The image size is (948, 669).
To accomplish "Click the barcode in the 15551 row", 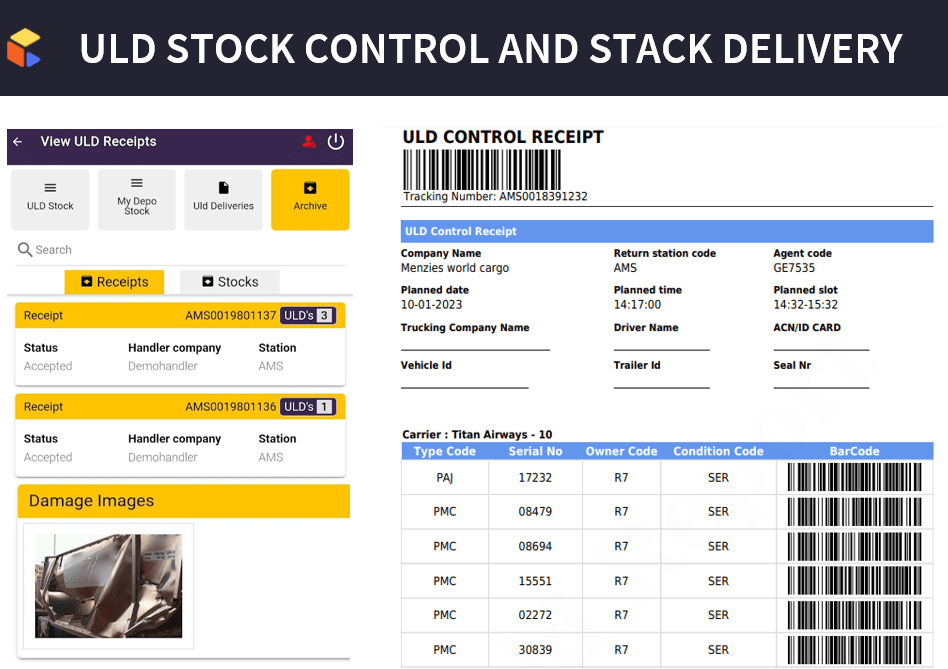I will point(854,580).
